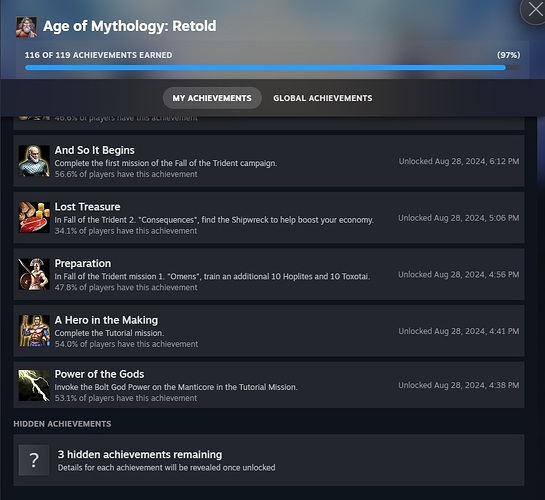Select the 'Lost Treasure' title text
The height and width of the screenshot is (500, 545).
[x=87, y=207]
